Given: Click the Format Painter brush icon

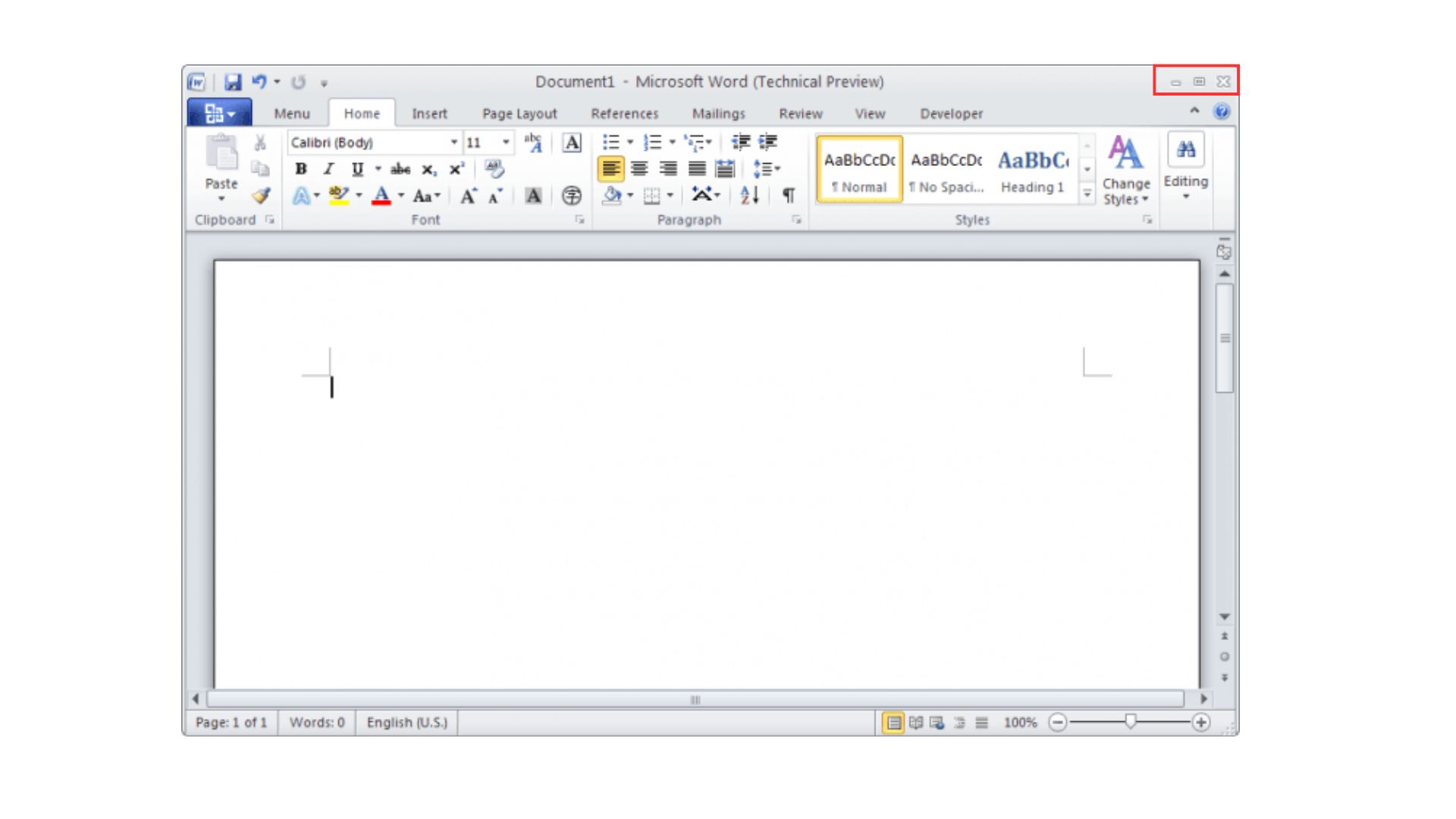Looking at the screenshot, I should [261, 196].
